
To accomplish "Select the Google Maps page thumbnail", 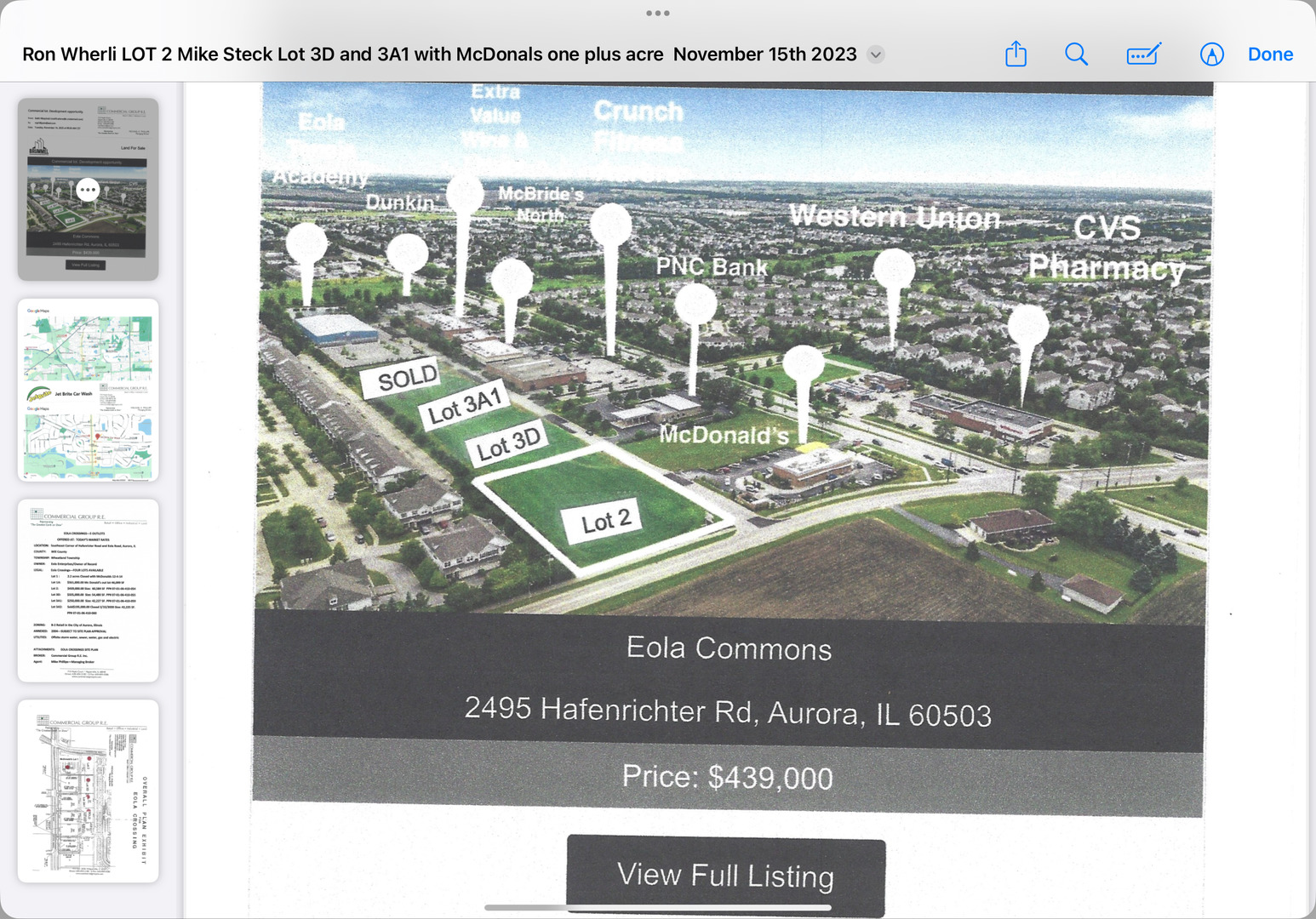I will 88,389.
